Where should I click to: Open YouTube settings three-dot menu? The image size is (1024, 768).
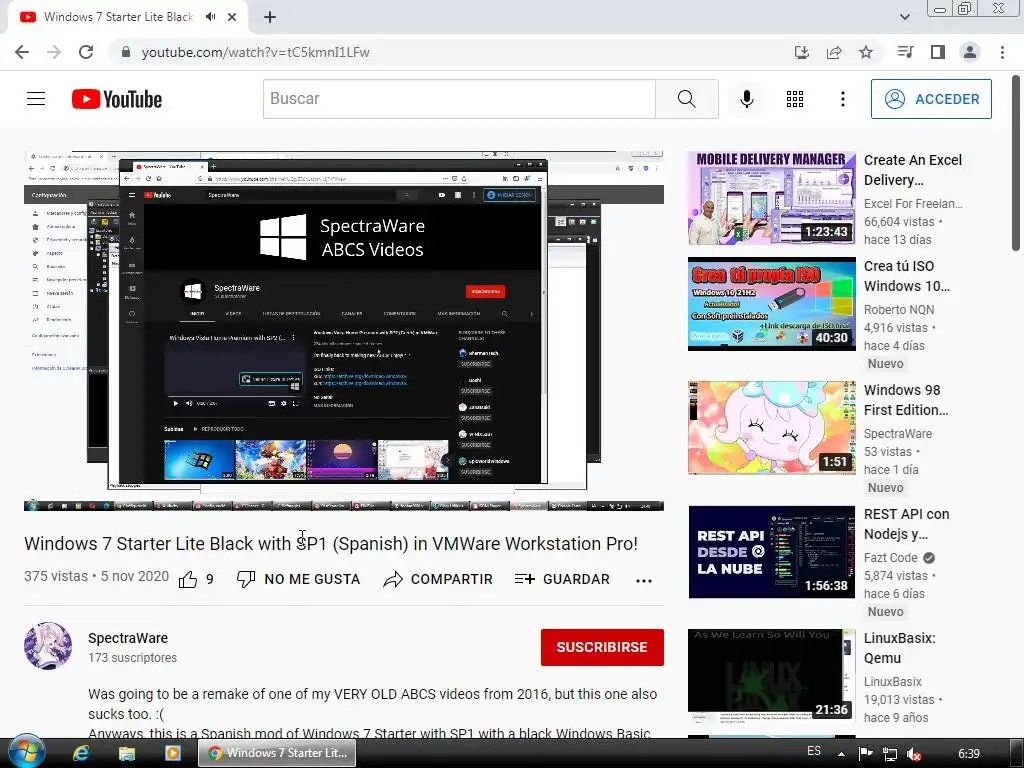(x=842, y=99)
